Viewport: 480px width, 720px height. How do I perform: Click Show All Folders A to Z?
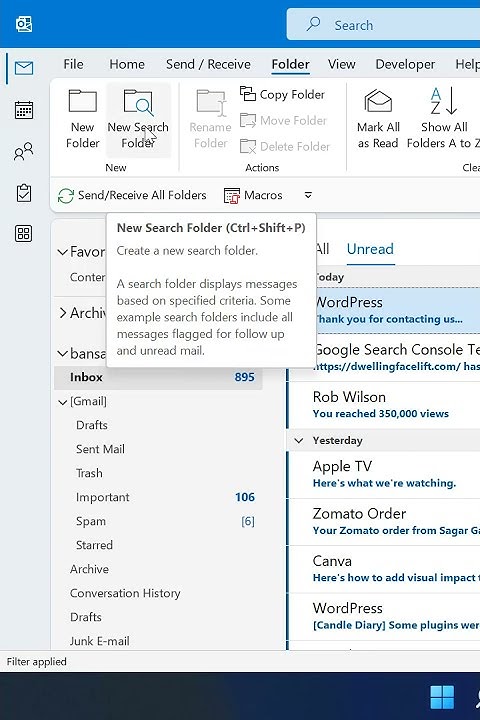[443, 119]
